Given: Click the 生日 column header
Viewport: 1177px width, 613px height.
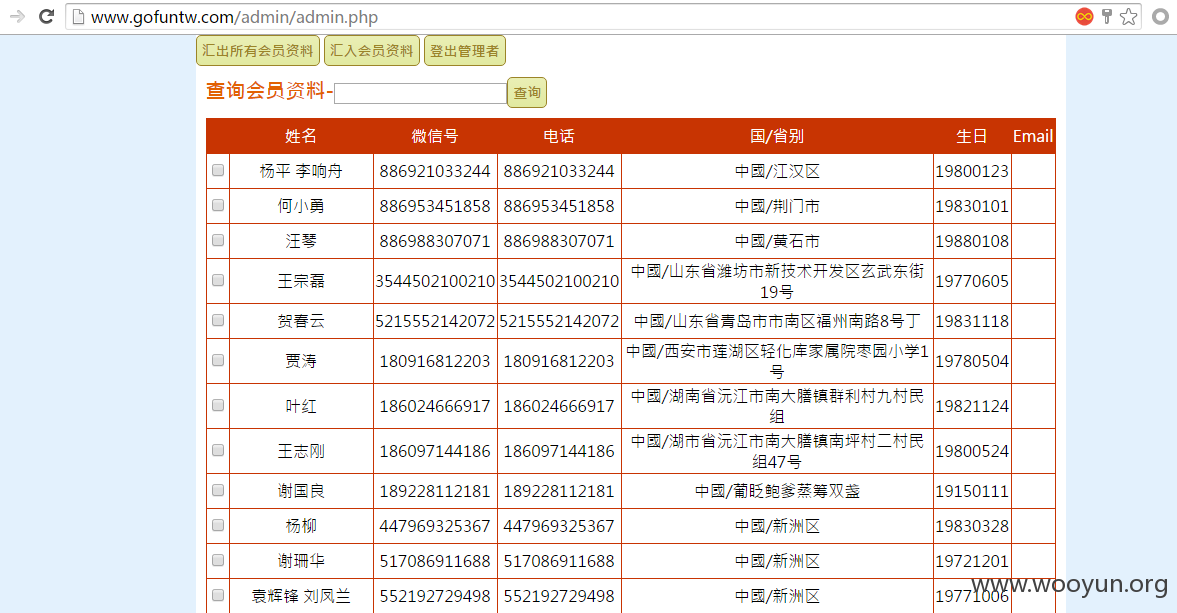Looking at the screenshot, I should (972, 136).
